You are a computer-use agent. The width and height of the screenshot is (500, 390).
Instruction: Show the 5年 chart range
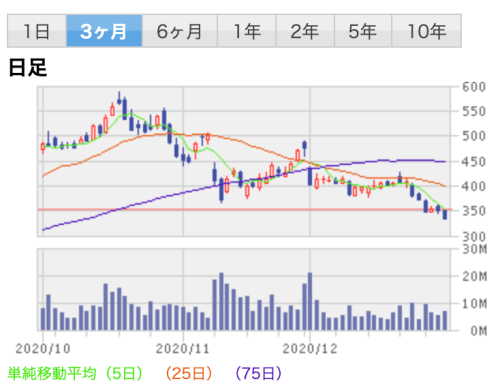pos(363,31)
